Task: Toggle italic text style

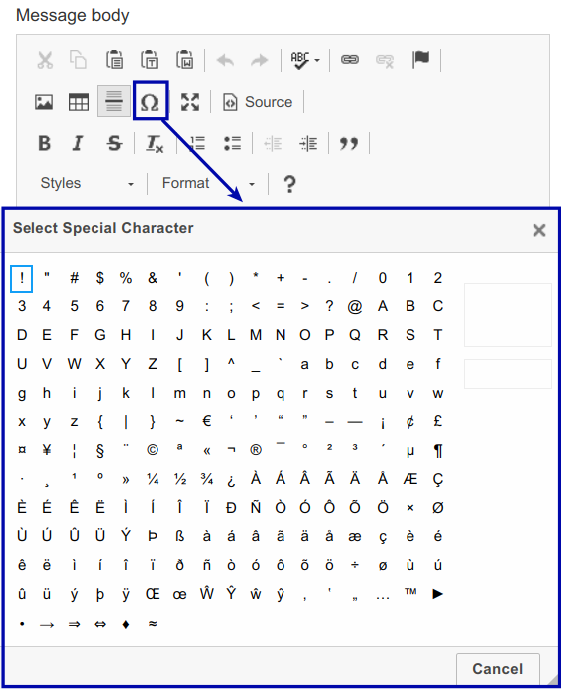Action: coord(78,143)
